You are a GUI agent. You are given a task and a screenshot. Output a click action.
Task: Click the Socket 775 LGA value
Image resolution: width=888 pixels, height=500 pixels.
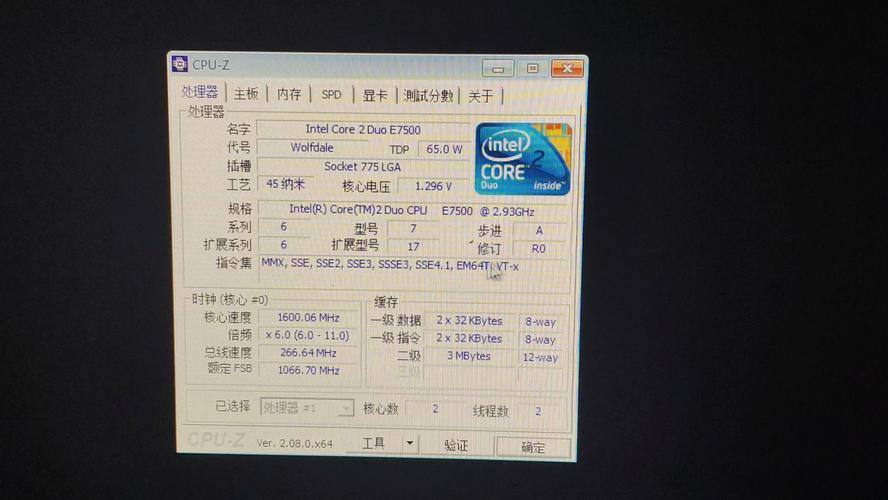click(362, 166)
